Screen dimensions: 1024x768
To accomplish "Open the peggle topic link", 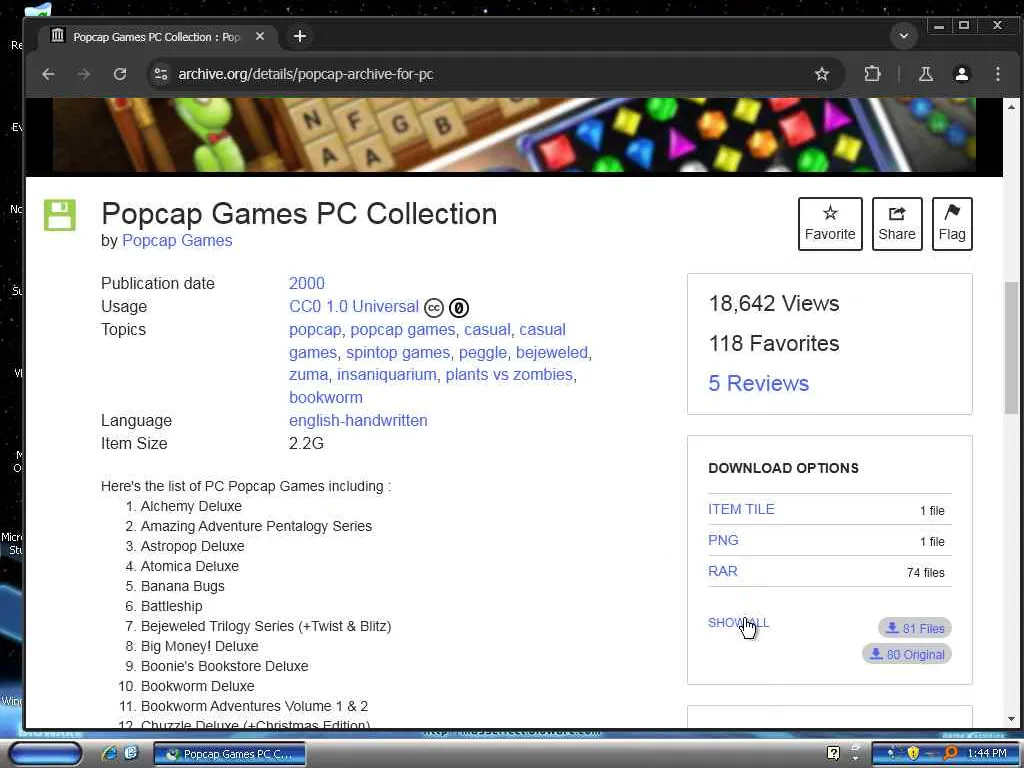I will pyautogui.click(x=483, y=353).
